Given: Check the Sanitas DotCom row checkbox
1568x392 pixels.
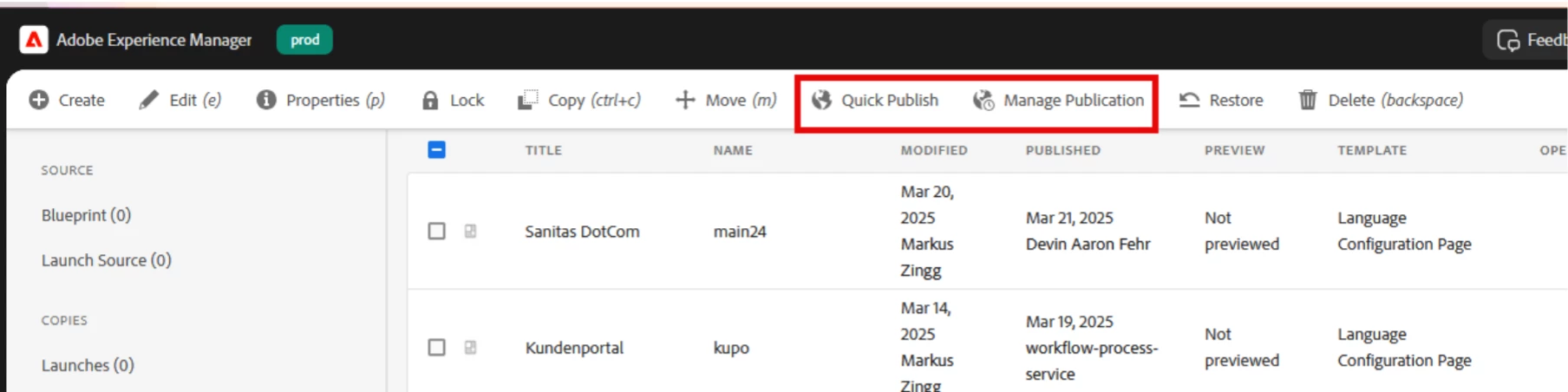Looking at the screenshot, I should [x=437, y=231].
